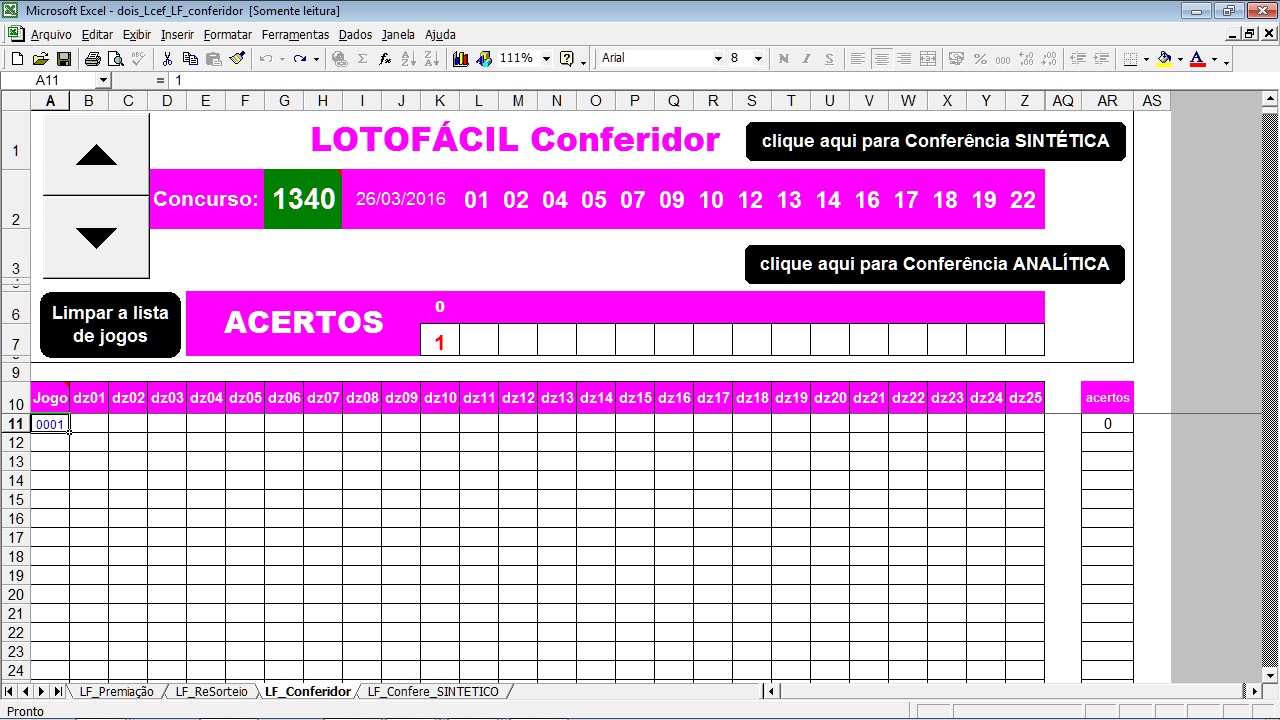The width and height of the screenshot is (1280, 720).
Task: Switch to LF_Premiação sheet tab
Action: coord(116,692)
